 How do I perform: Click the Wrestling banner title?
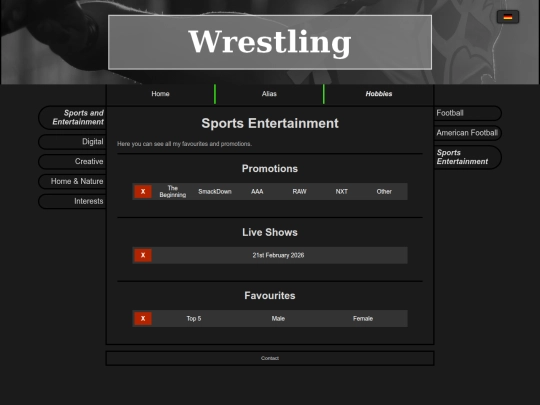(270, 42)
